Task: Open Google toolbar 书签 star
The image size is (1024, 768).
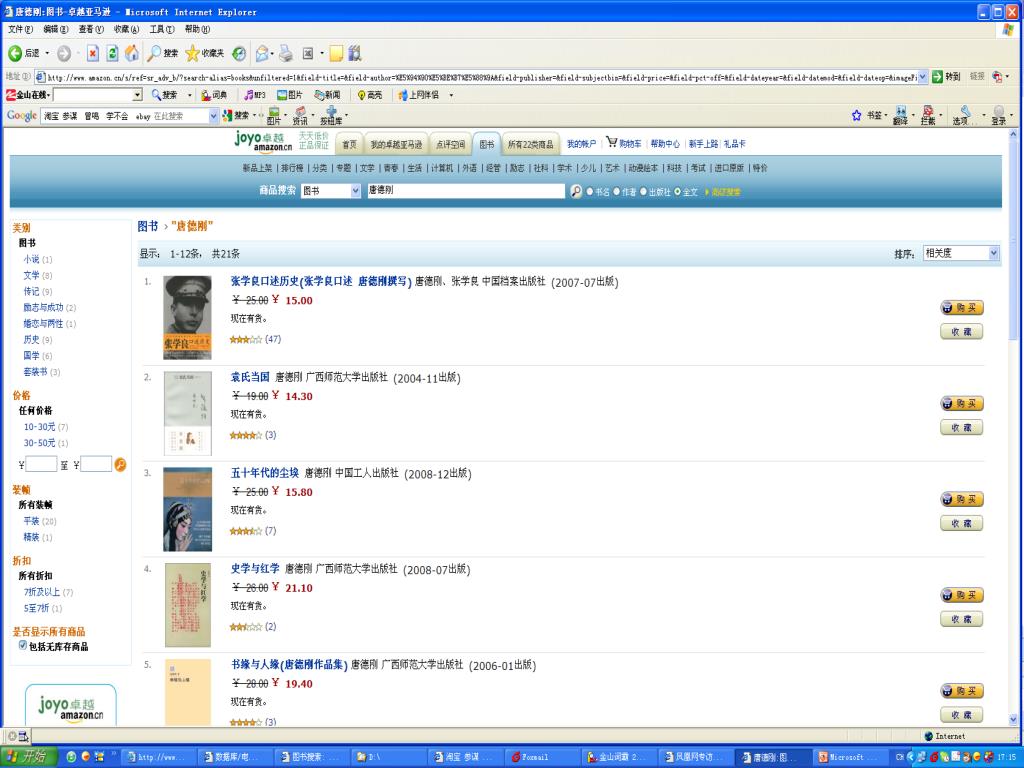Action: point(867,116)
